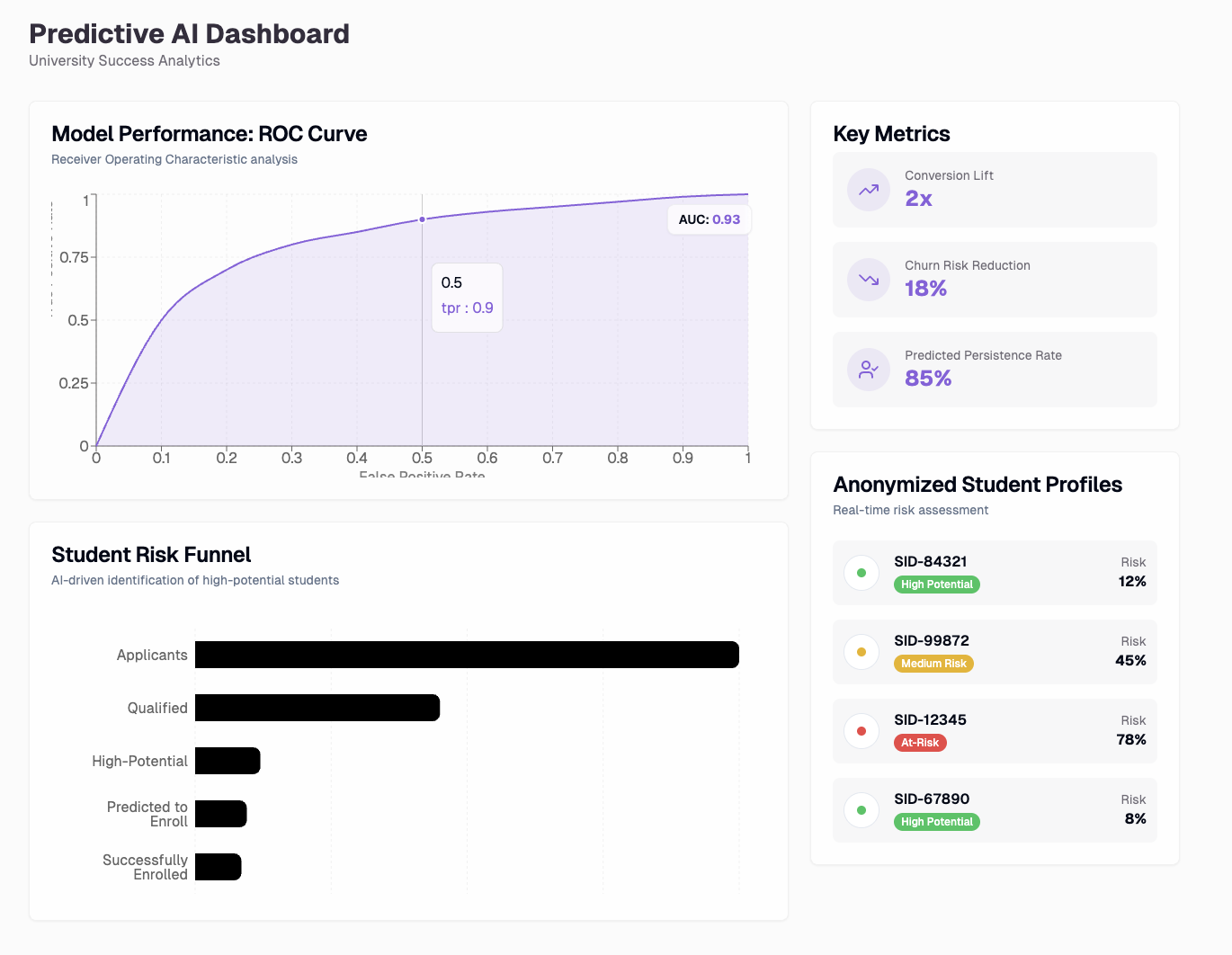Screen dimensions: 1232x955
Task: Click the highlighted data point on the ROC curve
Action: (x=422, y=219)
